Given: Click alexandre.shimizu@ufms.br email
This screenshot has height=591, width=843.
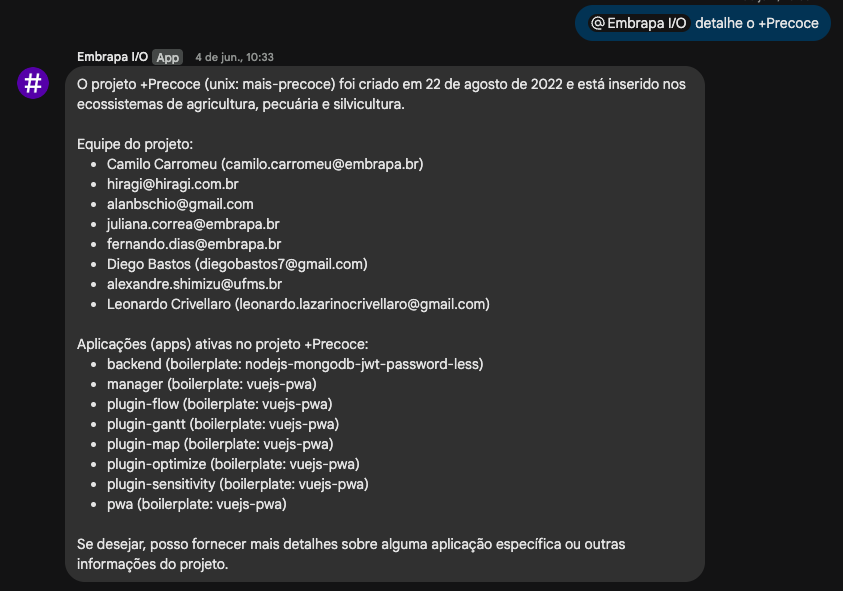Looking at the screenshot, I should [195, 284].
